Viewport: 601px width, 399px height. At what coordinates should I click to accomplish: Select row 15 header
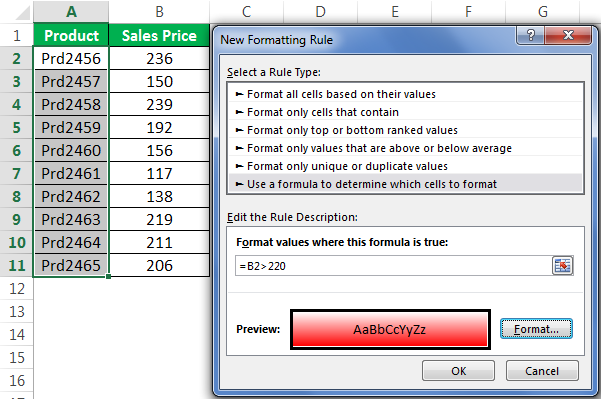16,357
